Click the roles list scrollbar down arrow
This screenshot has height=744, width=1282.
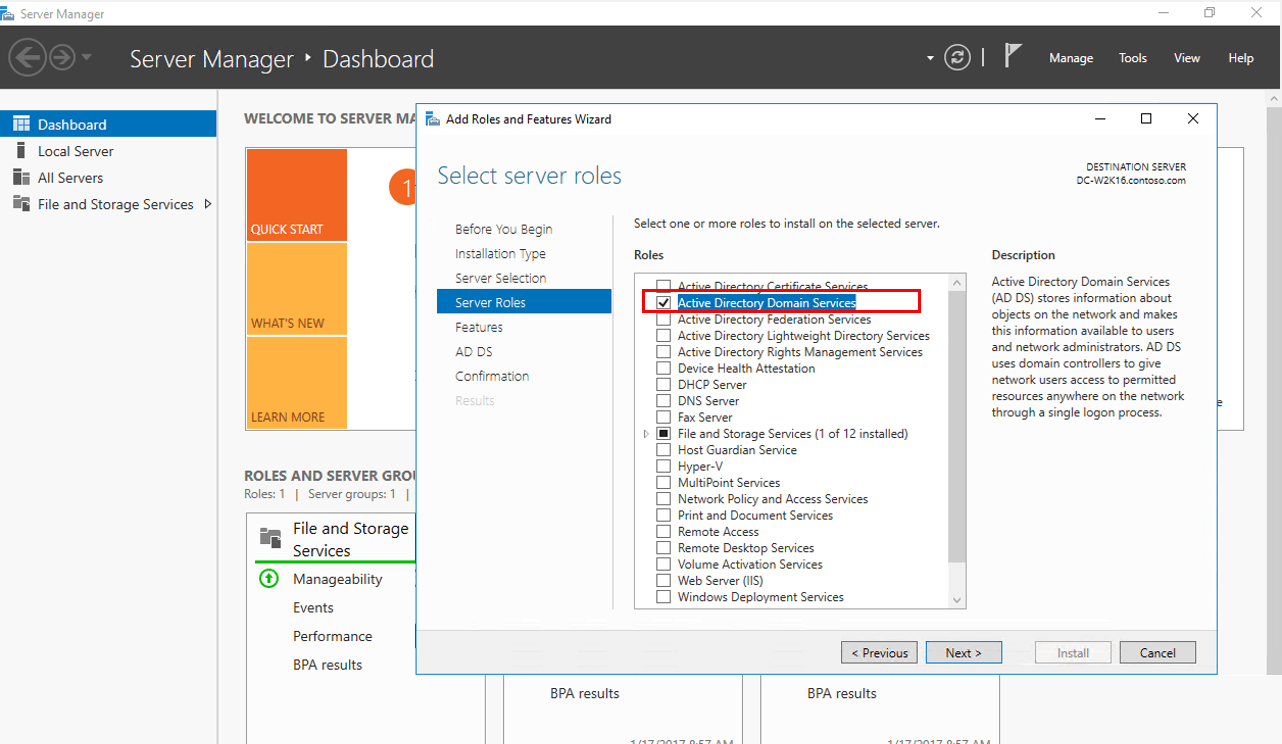pos(956,599)
